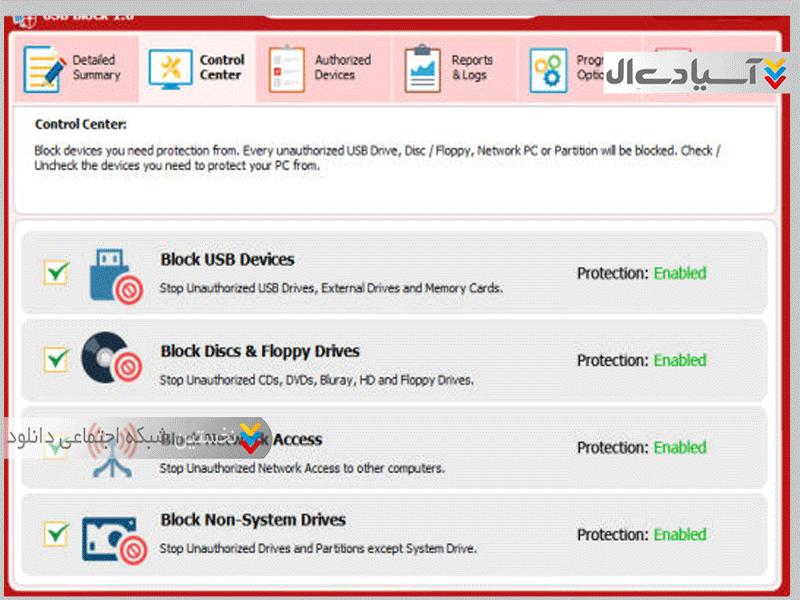Switch to the Authorized Devices tab label
This screenshot has height=600, width=800.
pyautogui.click(x=342, y=67)
